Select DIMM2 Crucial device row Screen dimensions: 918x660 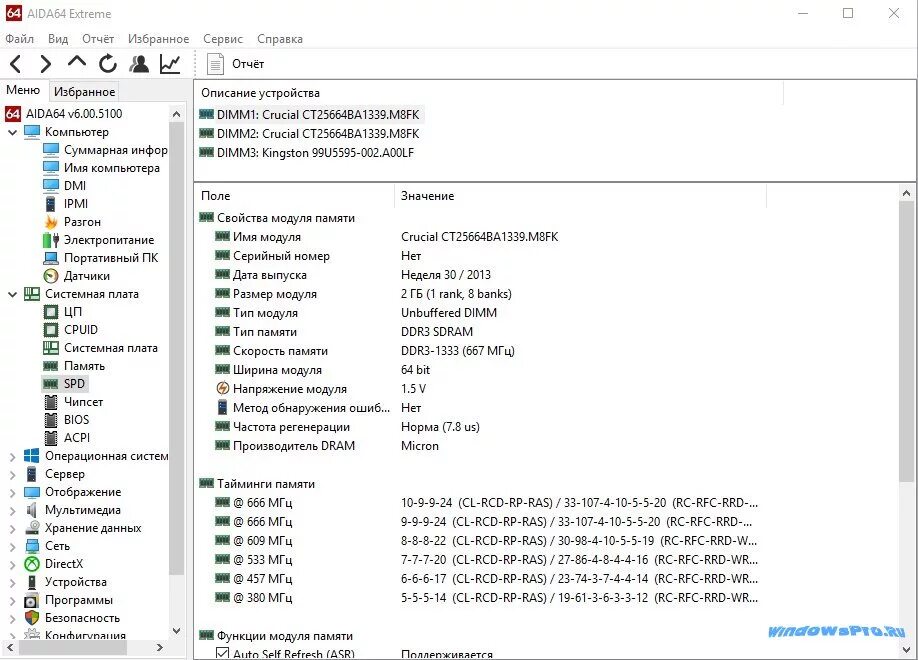coord(309,134)
